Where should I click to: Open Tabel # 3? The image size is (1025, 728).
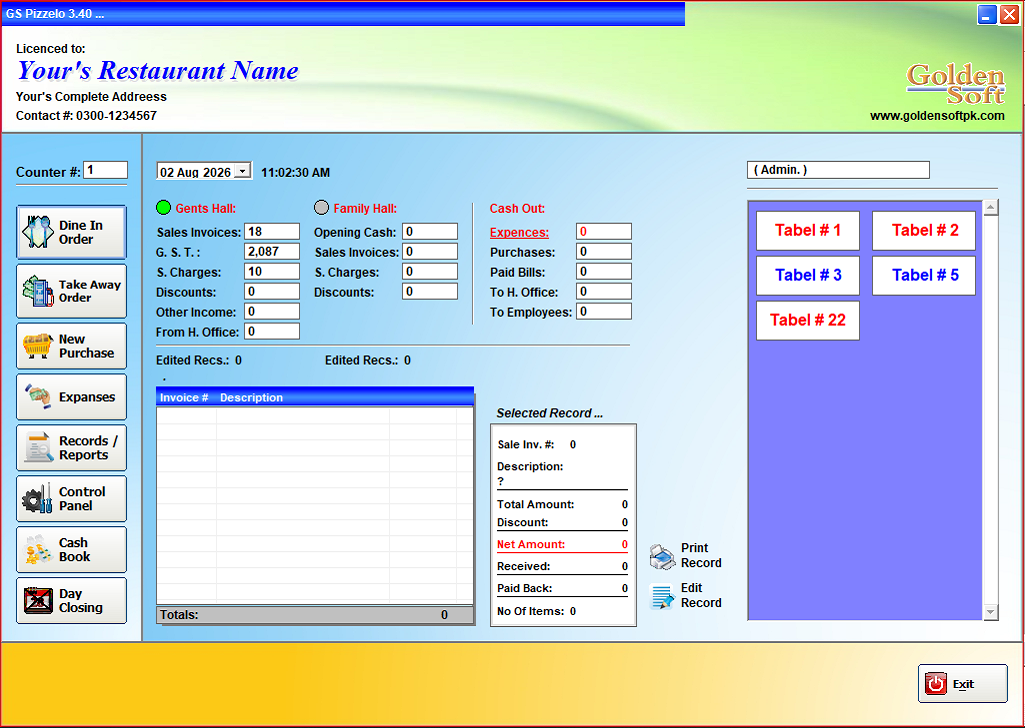(808, 275)
